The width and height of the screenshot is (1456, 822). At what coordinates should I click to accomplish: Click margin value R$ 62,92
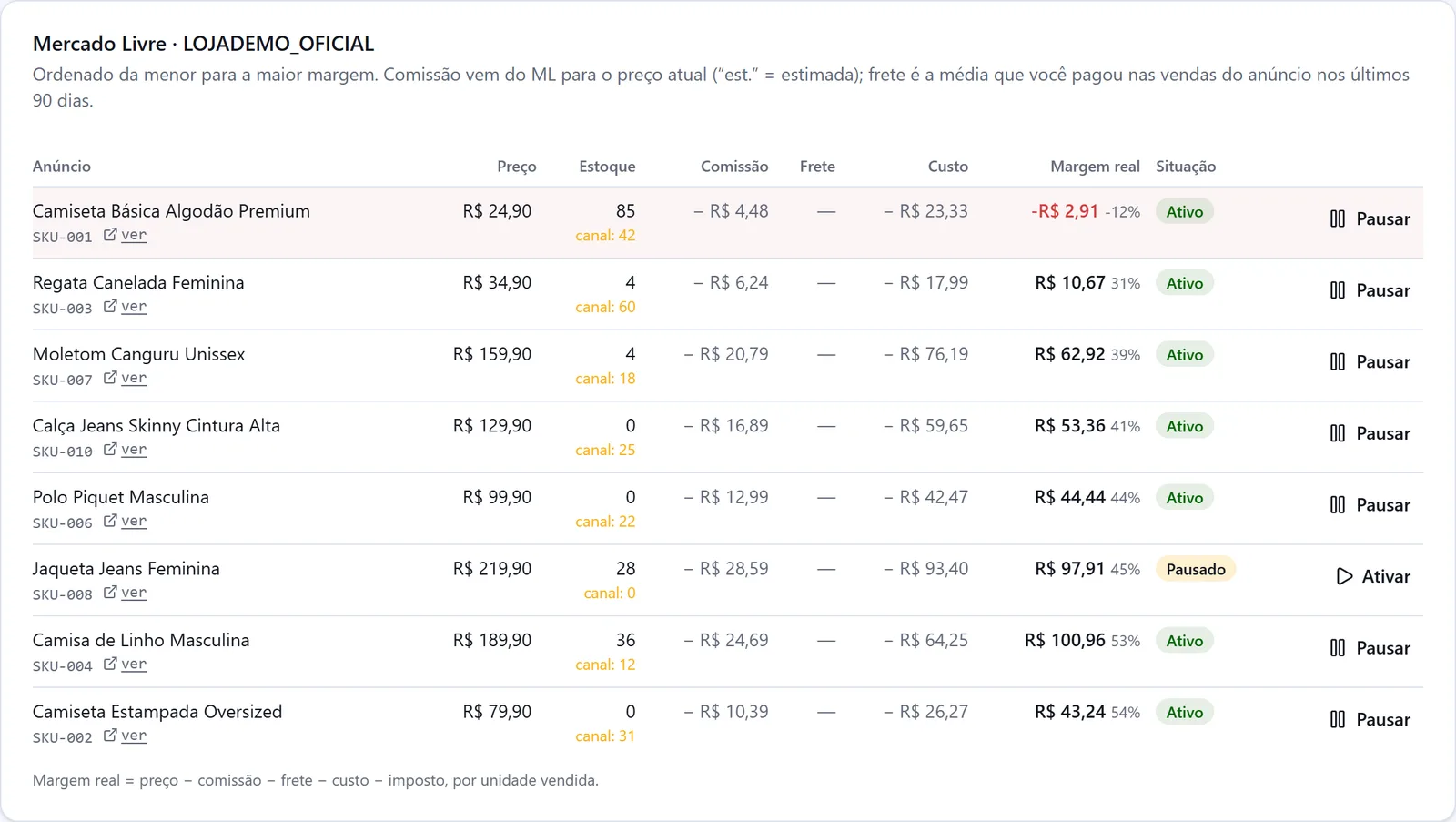1070,354
